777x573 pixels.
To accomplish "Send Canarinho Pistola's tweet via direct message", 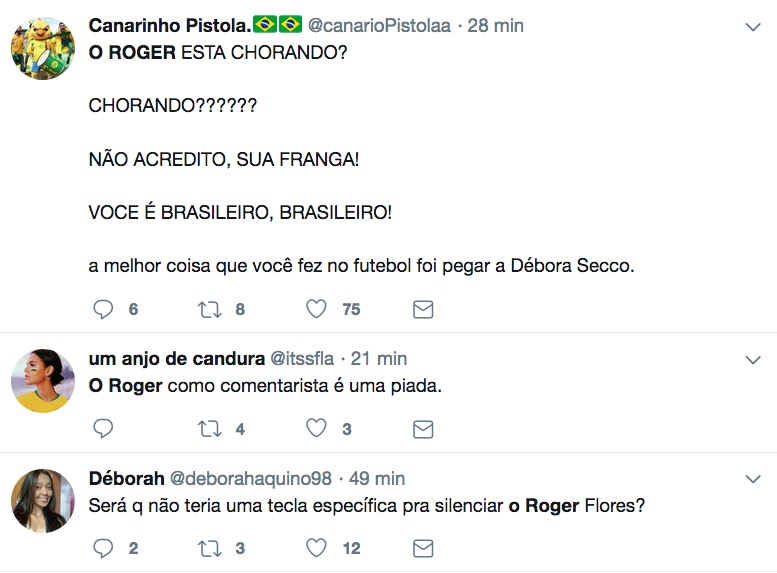I will (423, 309).
